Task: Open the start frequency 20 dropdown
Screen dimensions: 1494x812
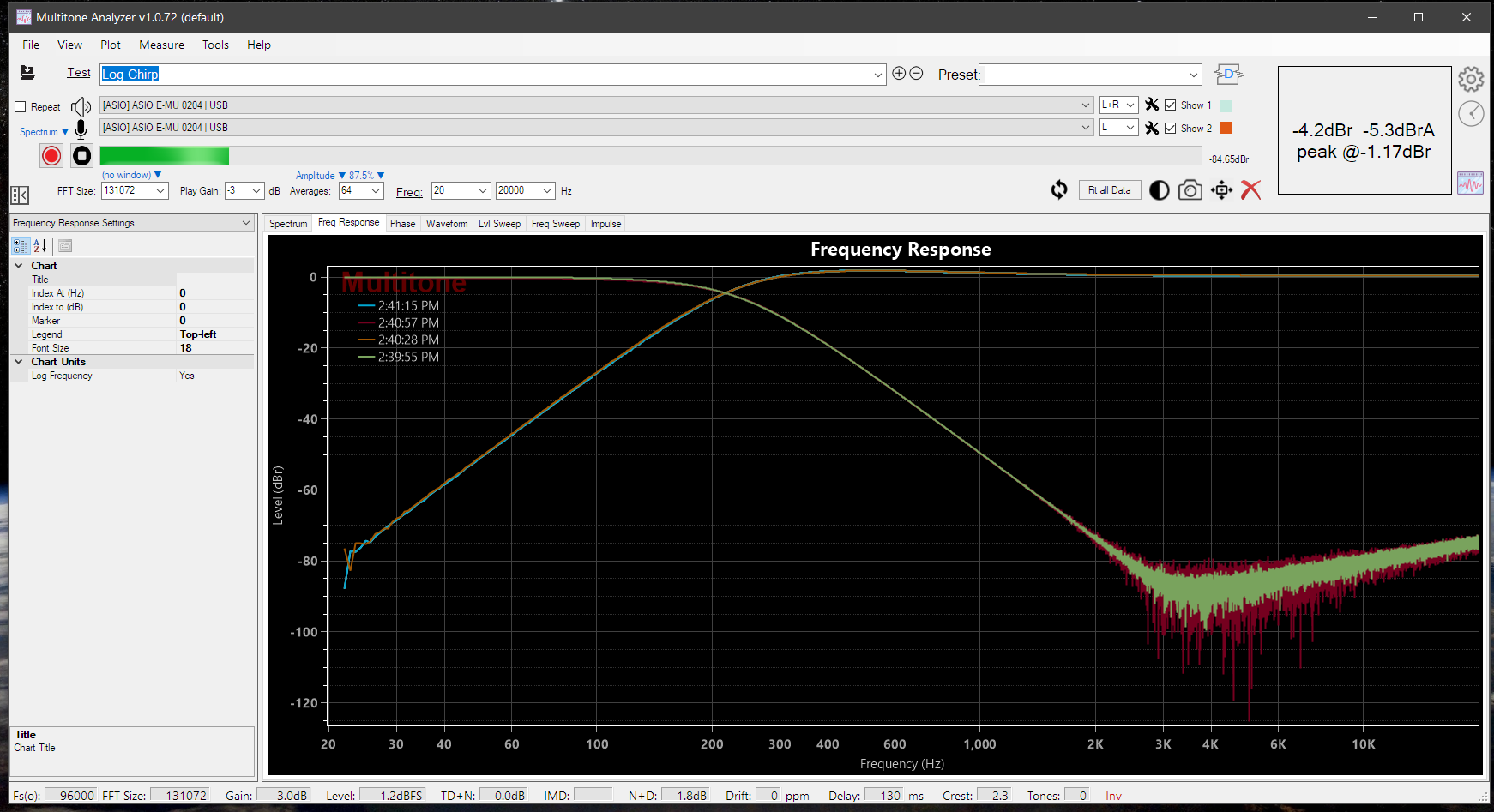Action: 482,190
